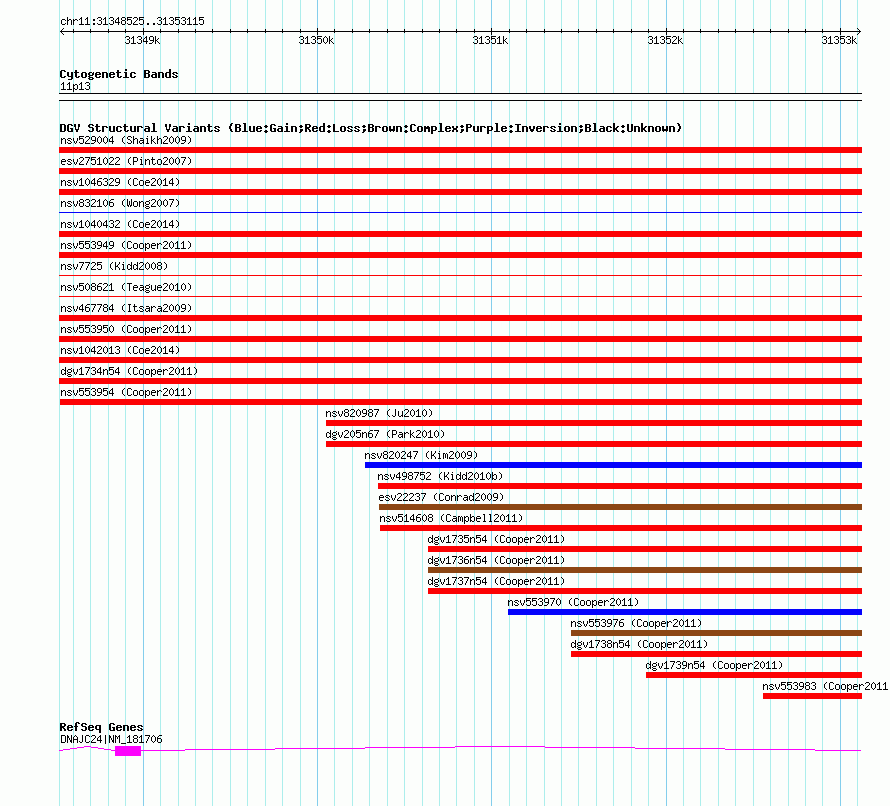Image resolution: width=890 pixels, height=806 pixels.
Task: Select the nsv553983 (Cooper2011) label
Action: [825, 686]
